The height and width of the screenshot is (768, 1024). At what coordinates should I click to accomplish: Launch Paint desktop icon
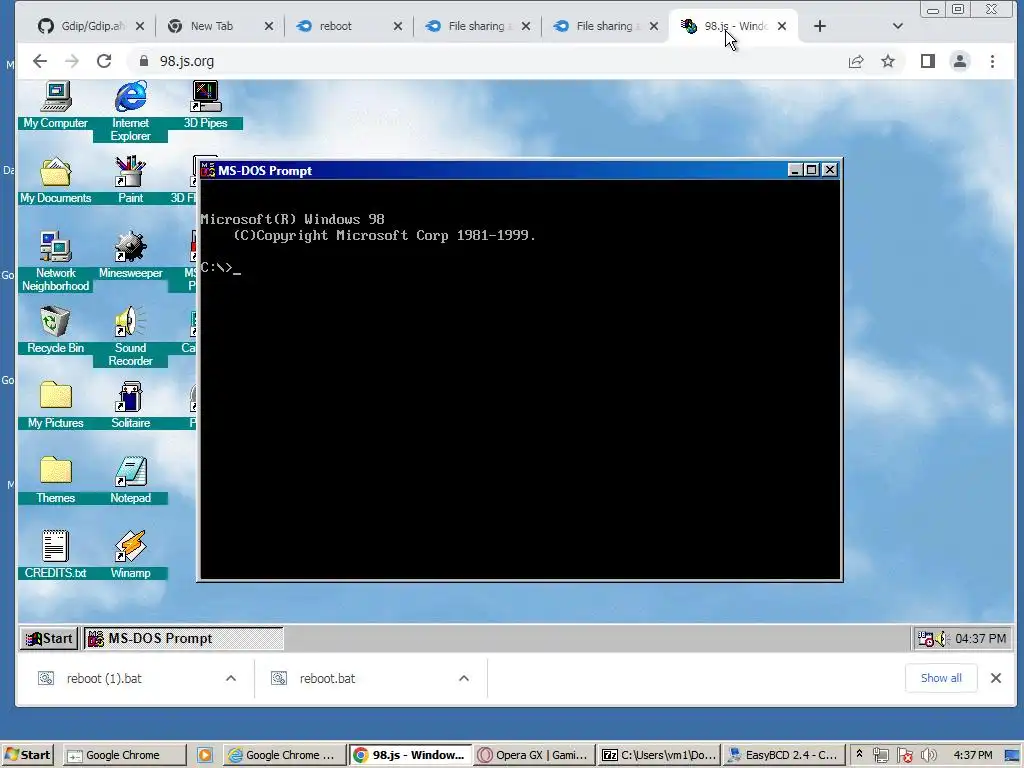pyautogui.click(x=131, y=180)
